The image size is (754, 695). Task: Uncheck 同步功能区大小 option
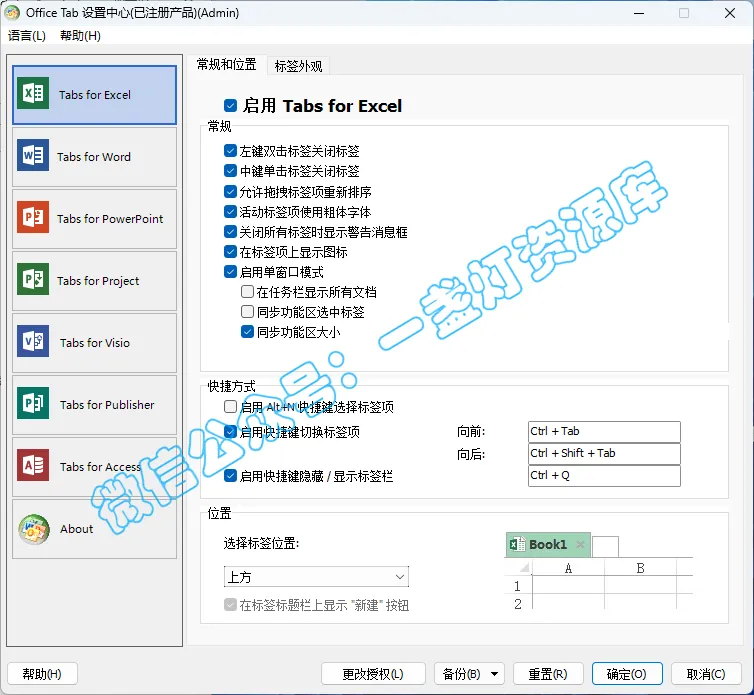coord(247,332)
